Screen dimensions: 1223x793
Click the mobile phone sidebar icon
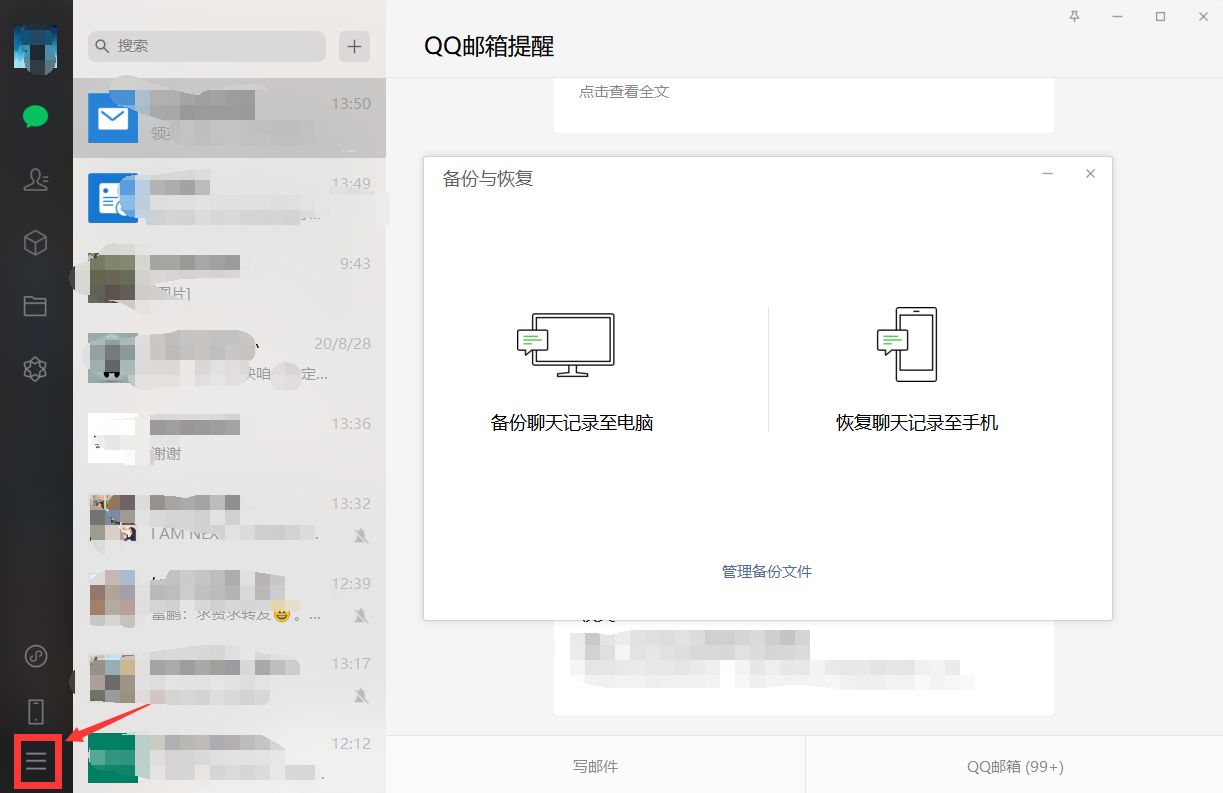click(x=35, y=710)
